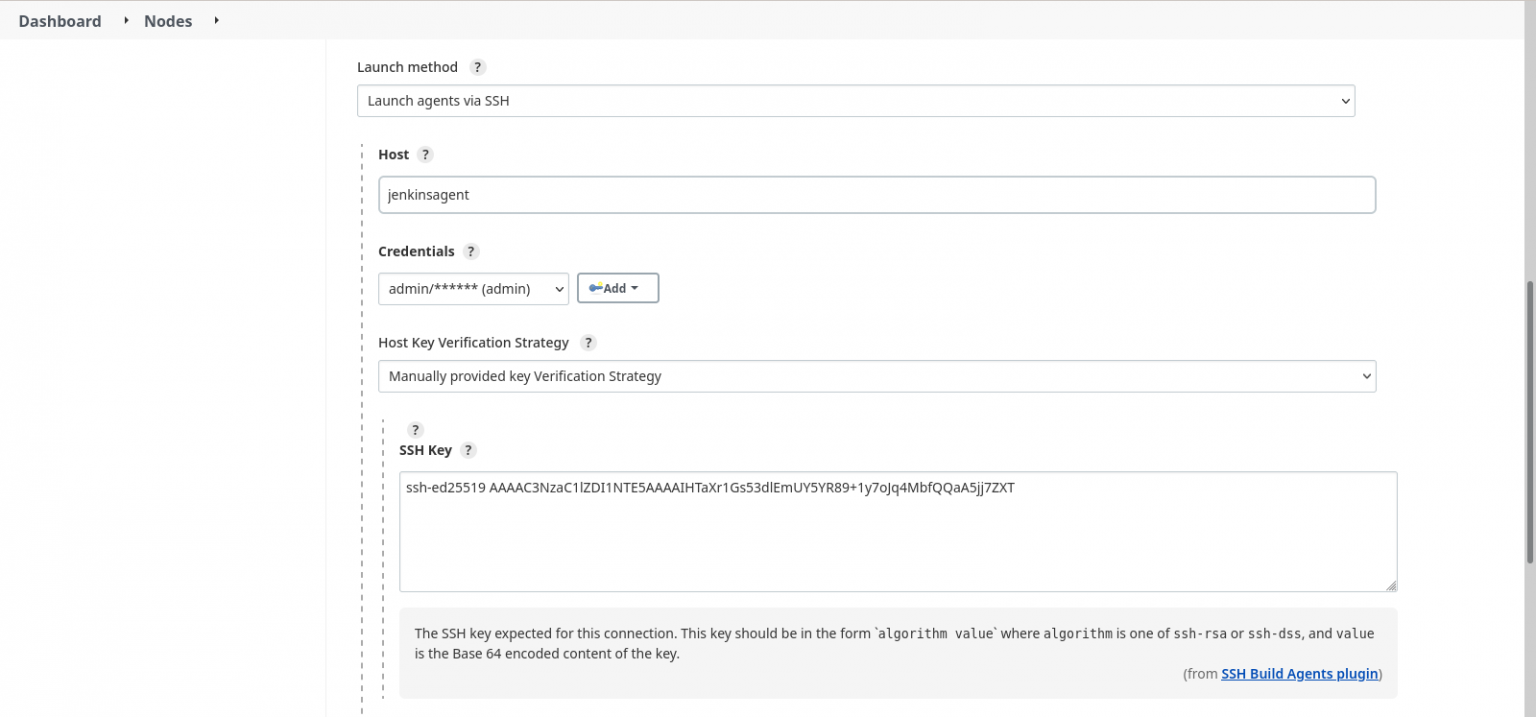The image size is (1536, 717).
Task: Navigate to Nodes via breadcrumb
Action: click(x=167, y=20)
